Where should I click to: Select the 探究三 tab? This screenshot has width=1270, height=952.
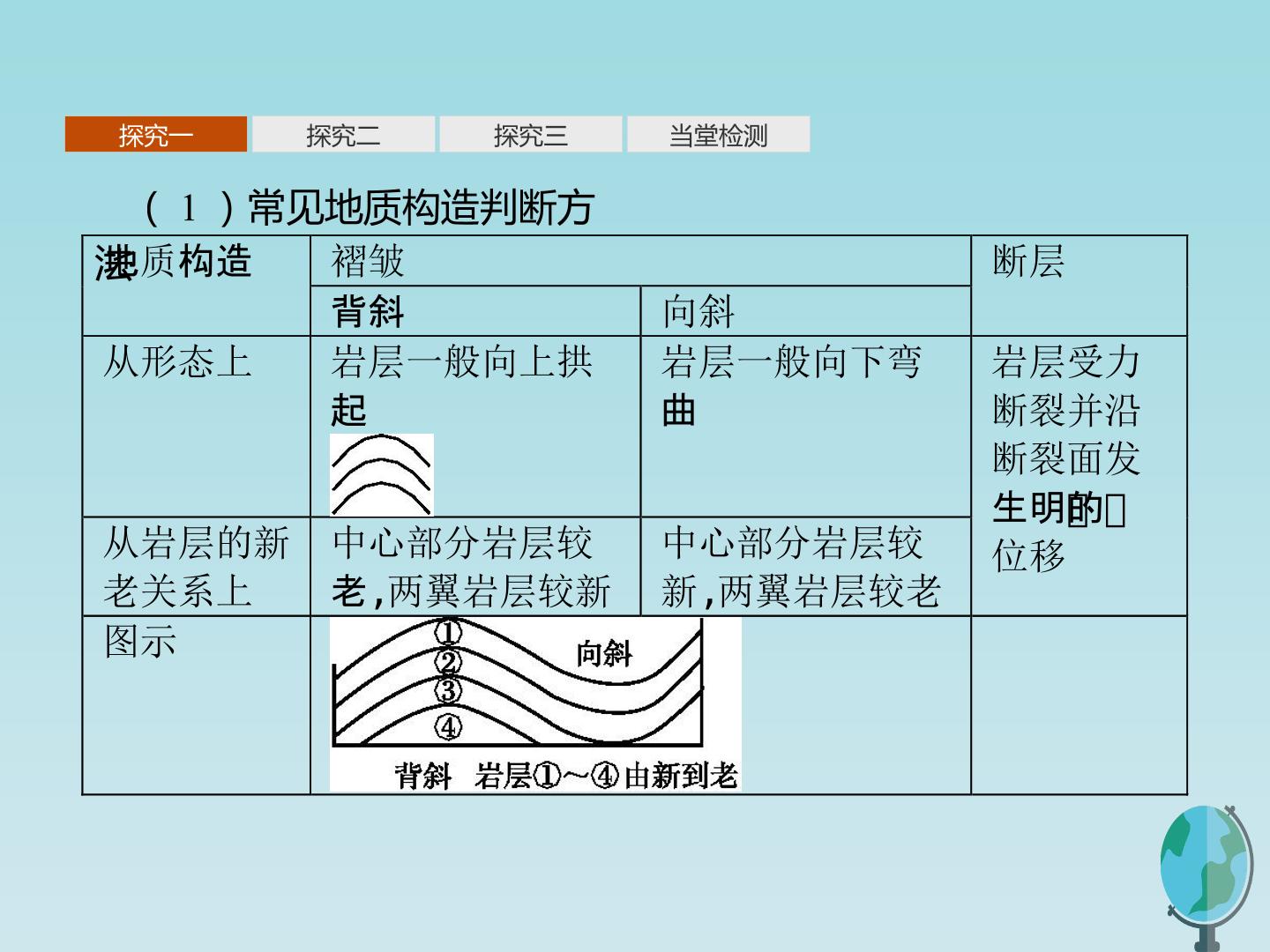(x=531, y=135)
